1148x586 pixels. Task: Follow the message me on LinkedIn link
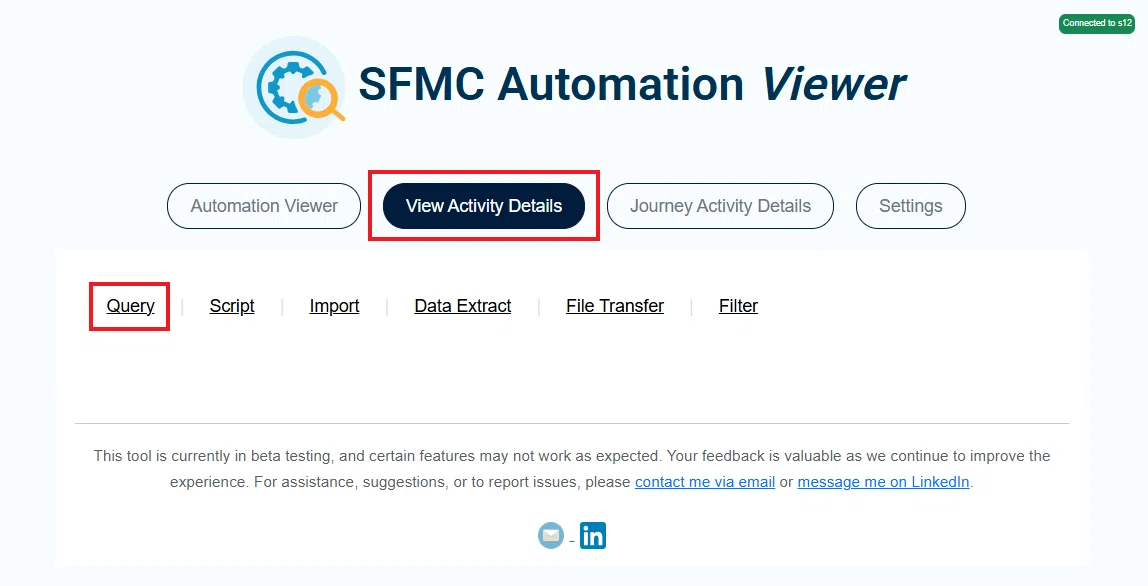click(884, 482)
